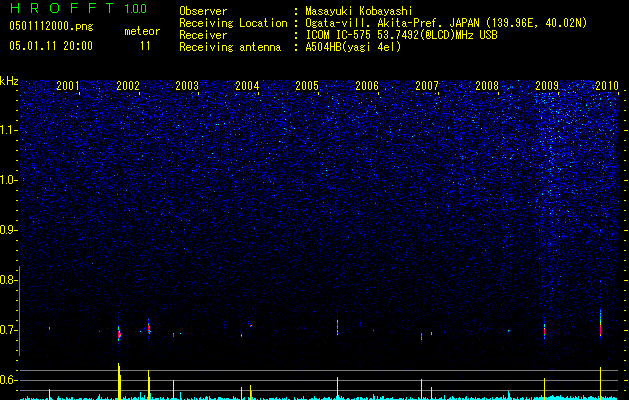Click the meteor echo streak under 2010

[x=601, y=324]
